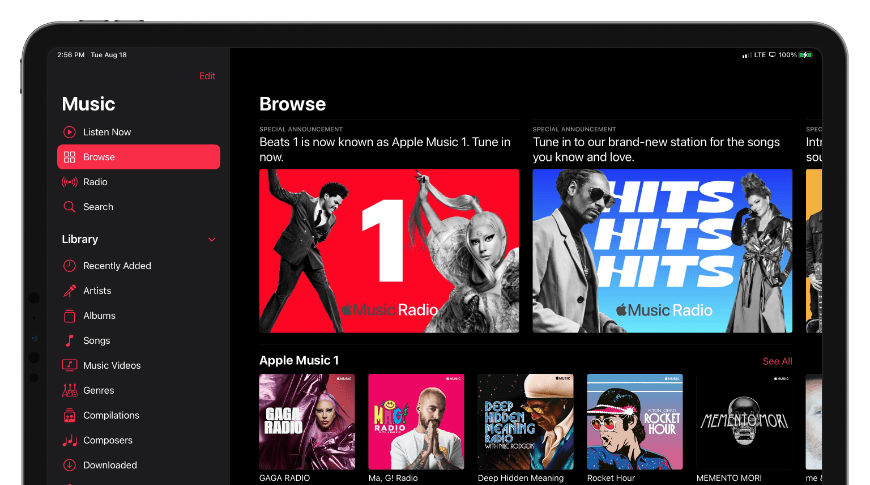
Task: Select the Browse sidebar item
Action: point(139,157)
